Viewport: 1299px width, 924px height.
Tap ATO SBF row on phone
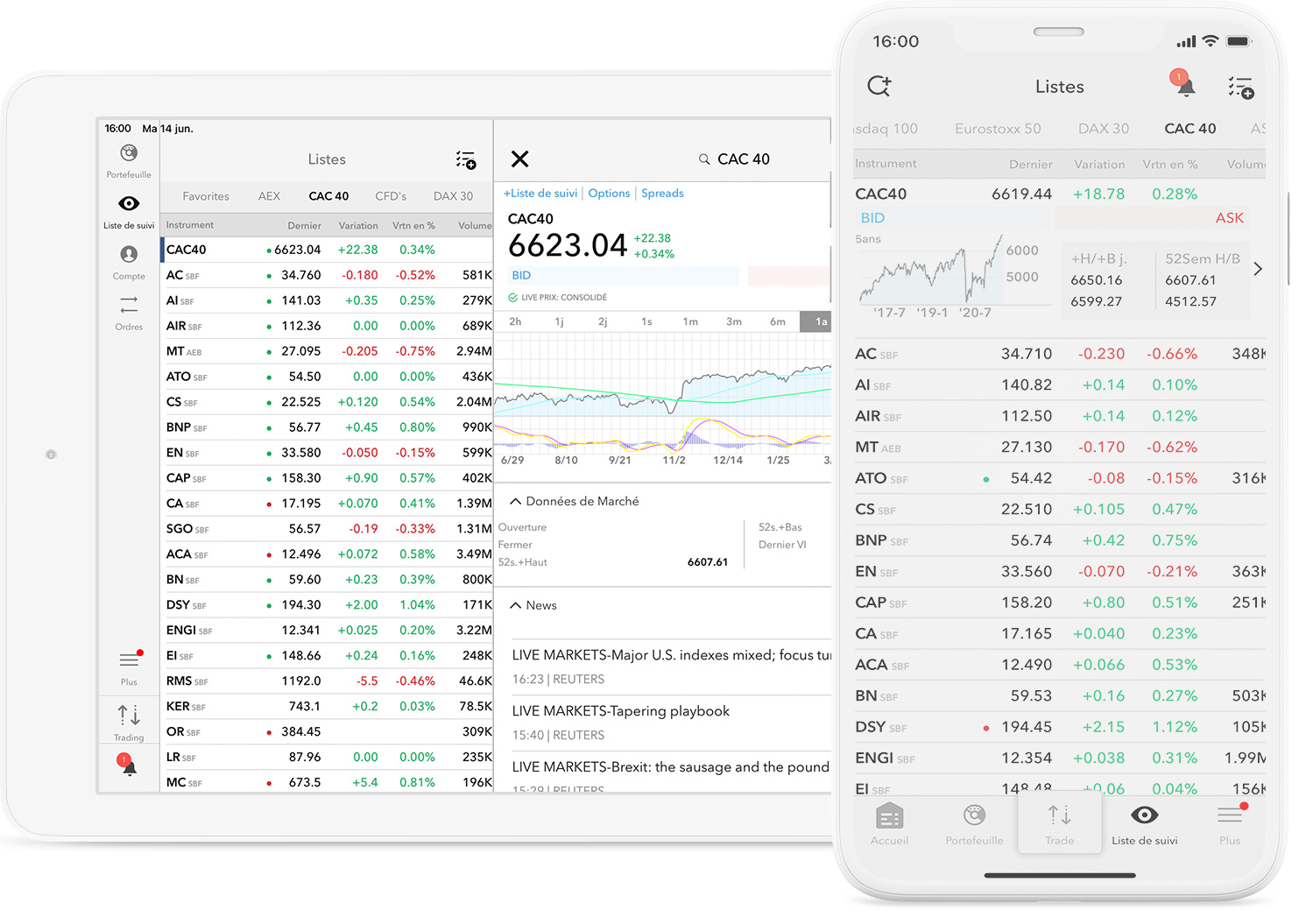coord(1060,478)
